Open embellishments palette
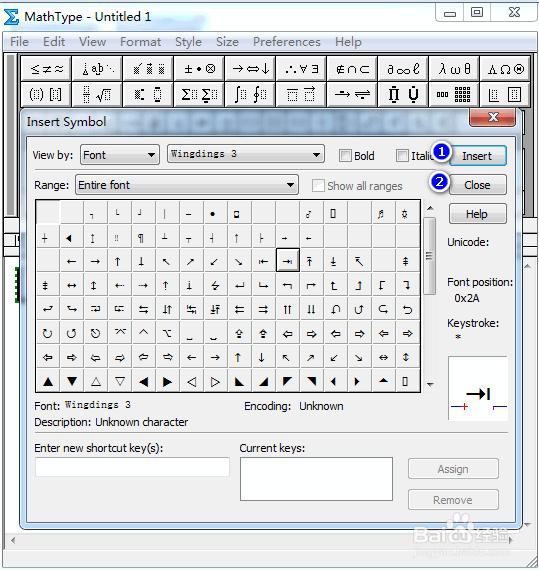 click(148, 68)
